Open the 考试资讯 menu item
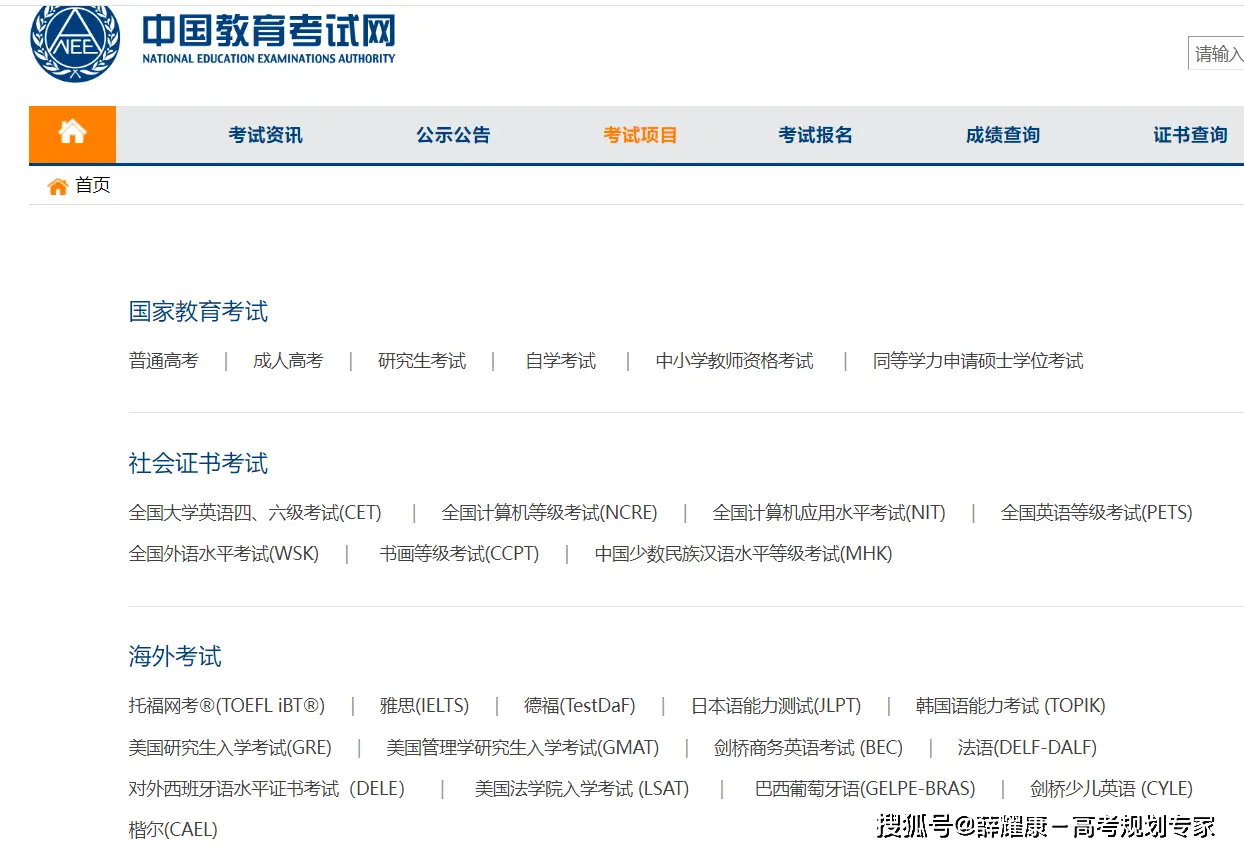This screenshot has width=1244, height=852. (x=264, y=134)
